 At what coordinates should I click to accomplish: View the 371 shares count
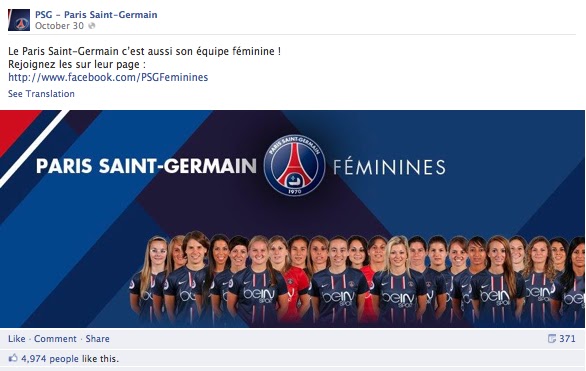(x=567, y=338)
